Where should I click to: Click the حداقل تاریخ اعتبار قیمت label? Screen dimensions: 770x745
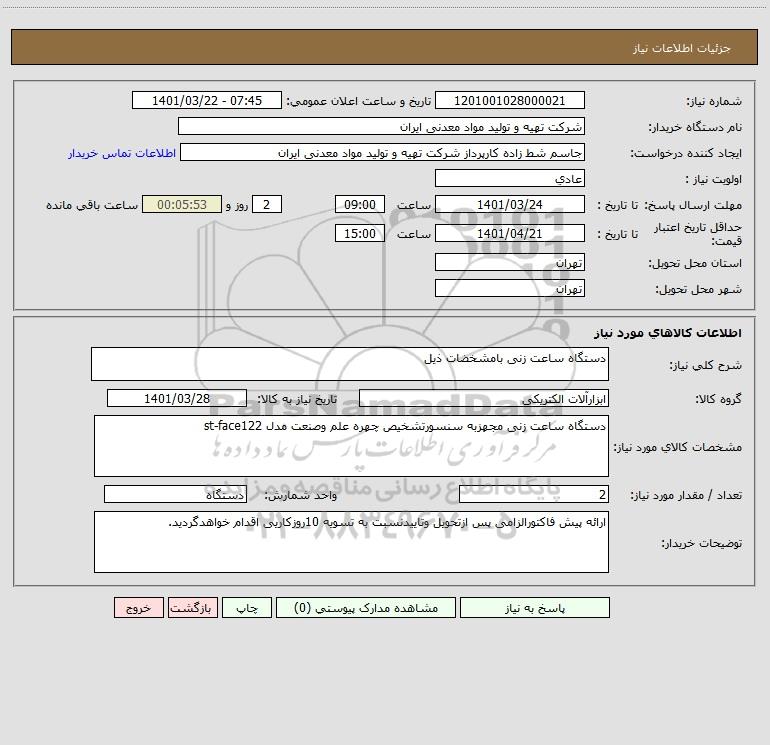coord(698,234)
